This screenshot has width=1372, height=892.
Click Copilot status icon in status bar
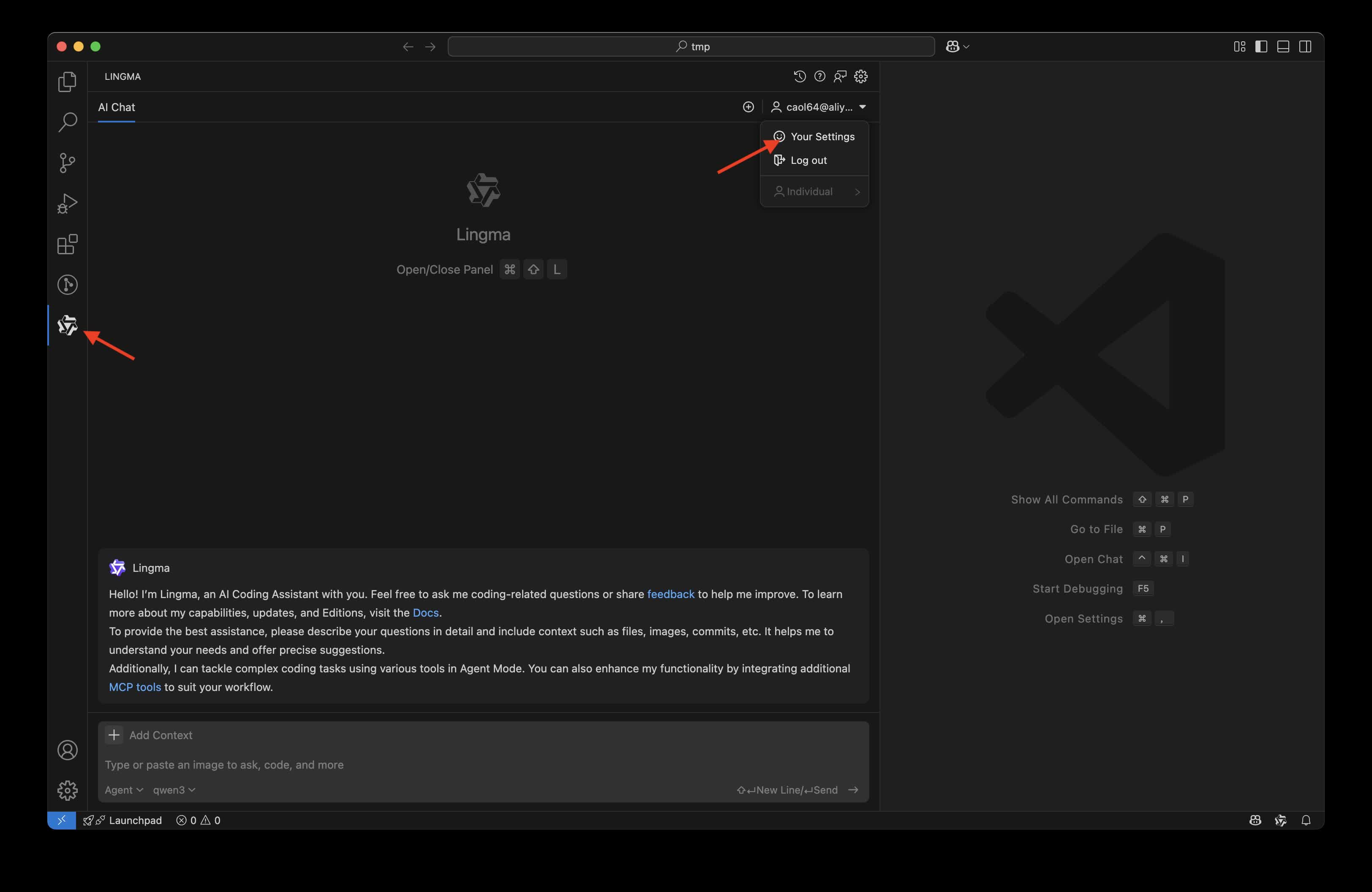tap(1255, 820)
